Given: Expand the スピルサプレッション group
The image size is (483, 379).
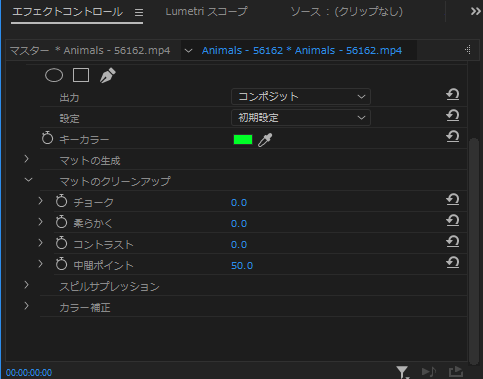Looking at the screenshot, I should [27, 285].
